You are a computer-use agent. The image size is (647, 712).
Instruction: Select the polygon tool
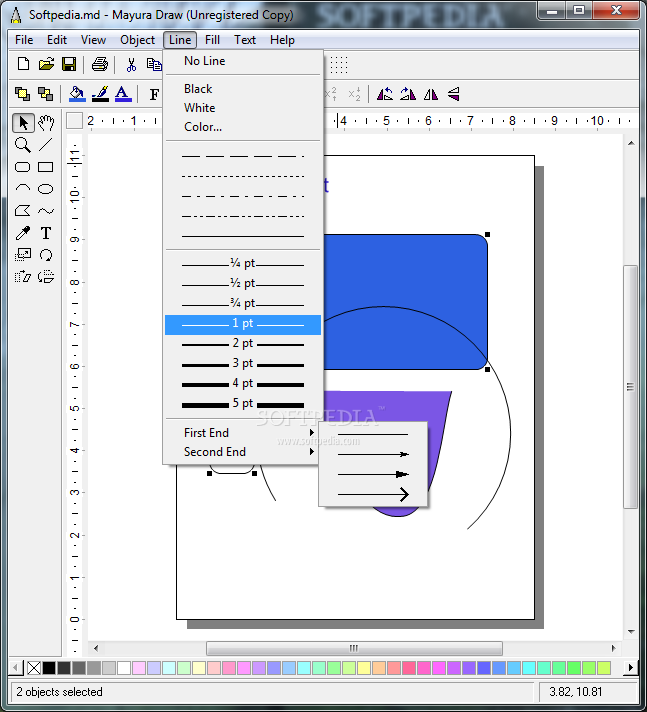(x=23, y=211)
